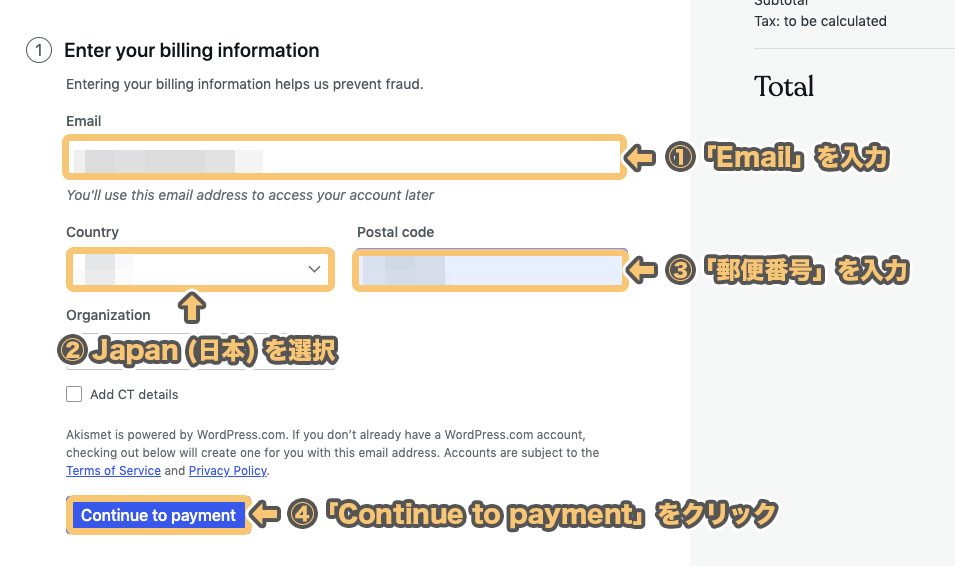Select the Organization text field

pos(200,352)
